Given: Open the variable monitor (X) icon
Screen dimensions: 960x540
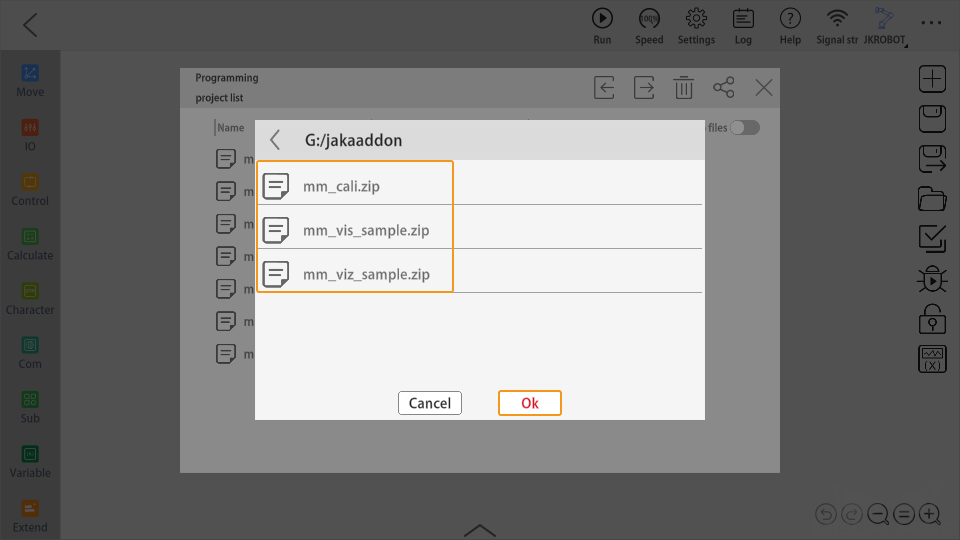Looking at the screenshot, I should [932, 359].
